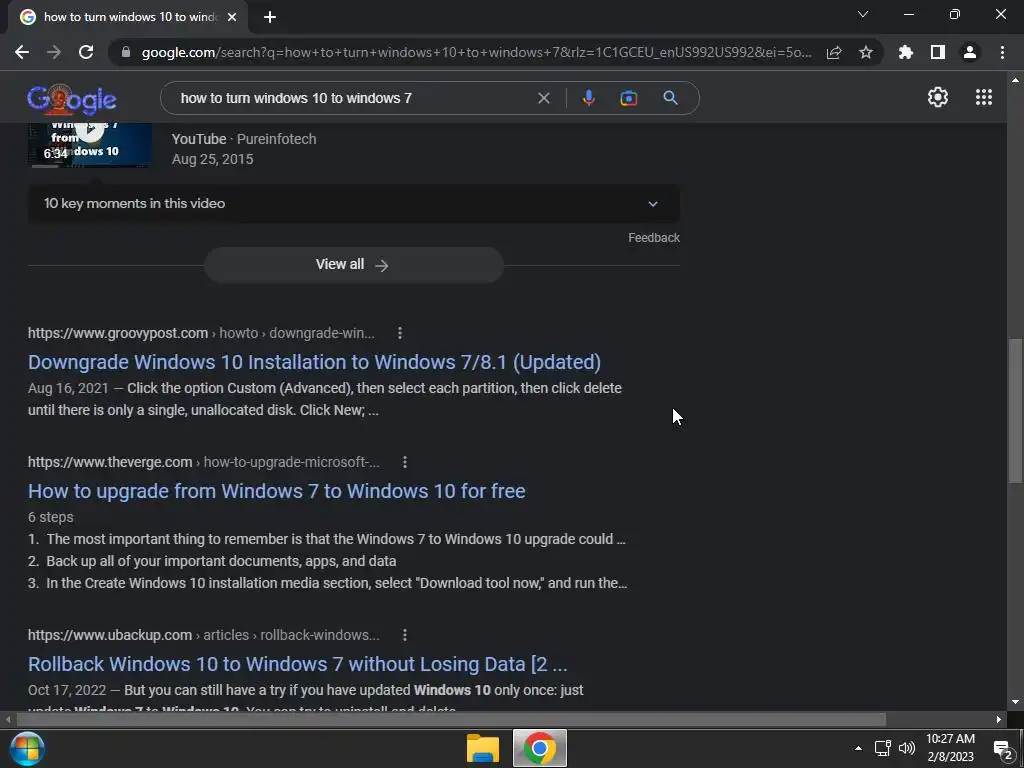The width and height of the screenshot is (1024, 768).
Task: Open the taskbar clock and date
Action: tap(950, 748)
